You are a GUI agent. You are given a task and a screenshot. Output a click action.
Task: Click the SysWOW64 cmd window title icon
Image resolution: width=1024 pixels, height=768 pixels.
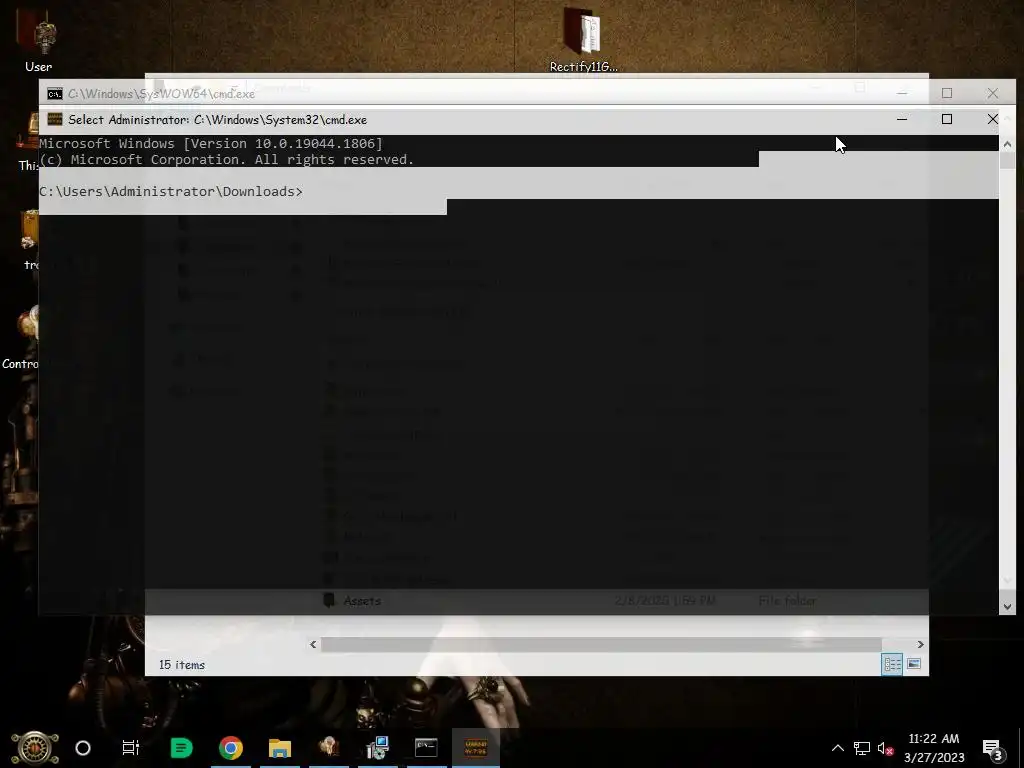(55, 93)
